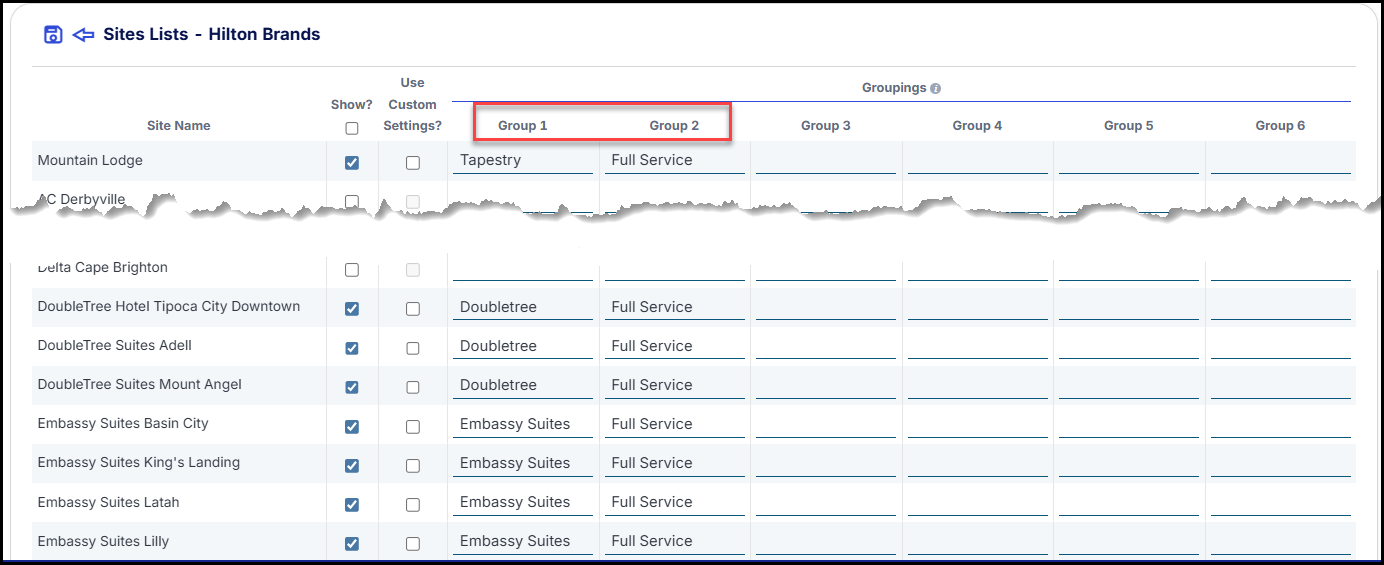This screenshot has width=1384, height=565.
Task: Click the Group 1 column header
Action: [523, 126]
